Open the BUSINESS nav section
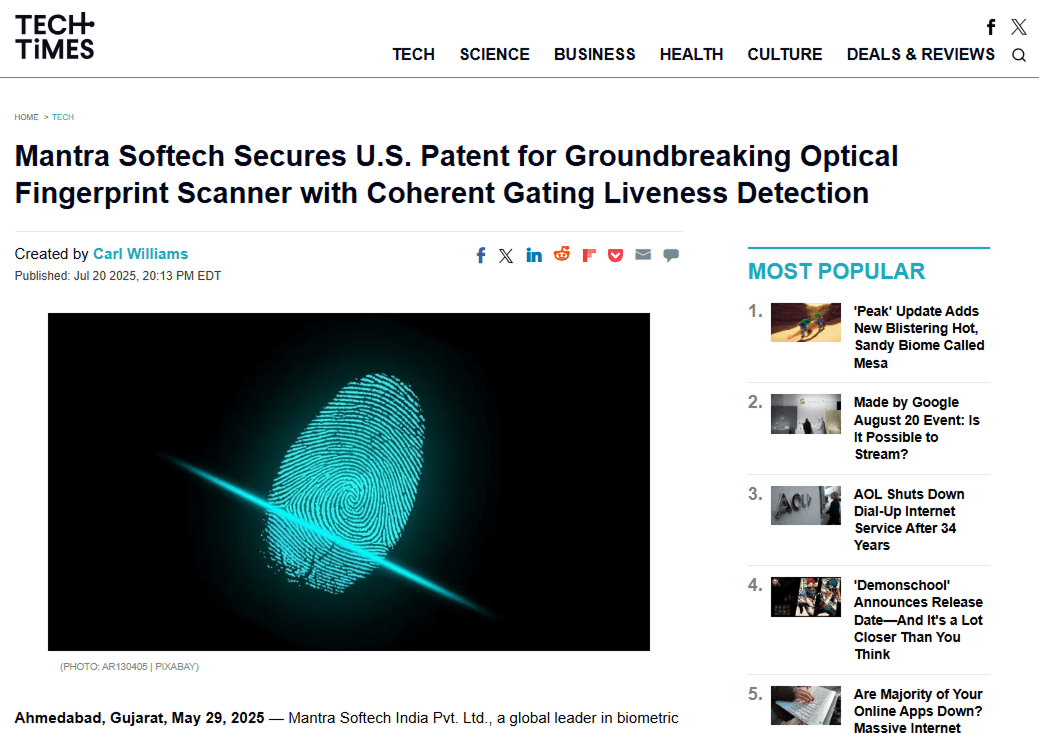The width and height of the screenshot is (1039, 733). click(x=594, y=54)
